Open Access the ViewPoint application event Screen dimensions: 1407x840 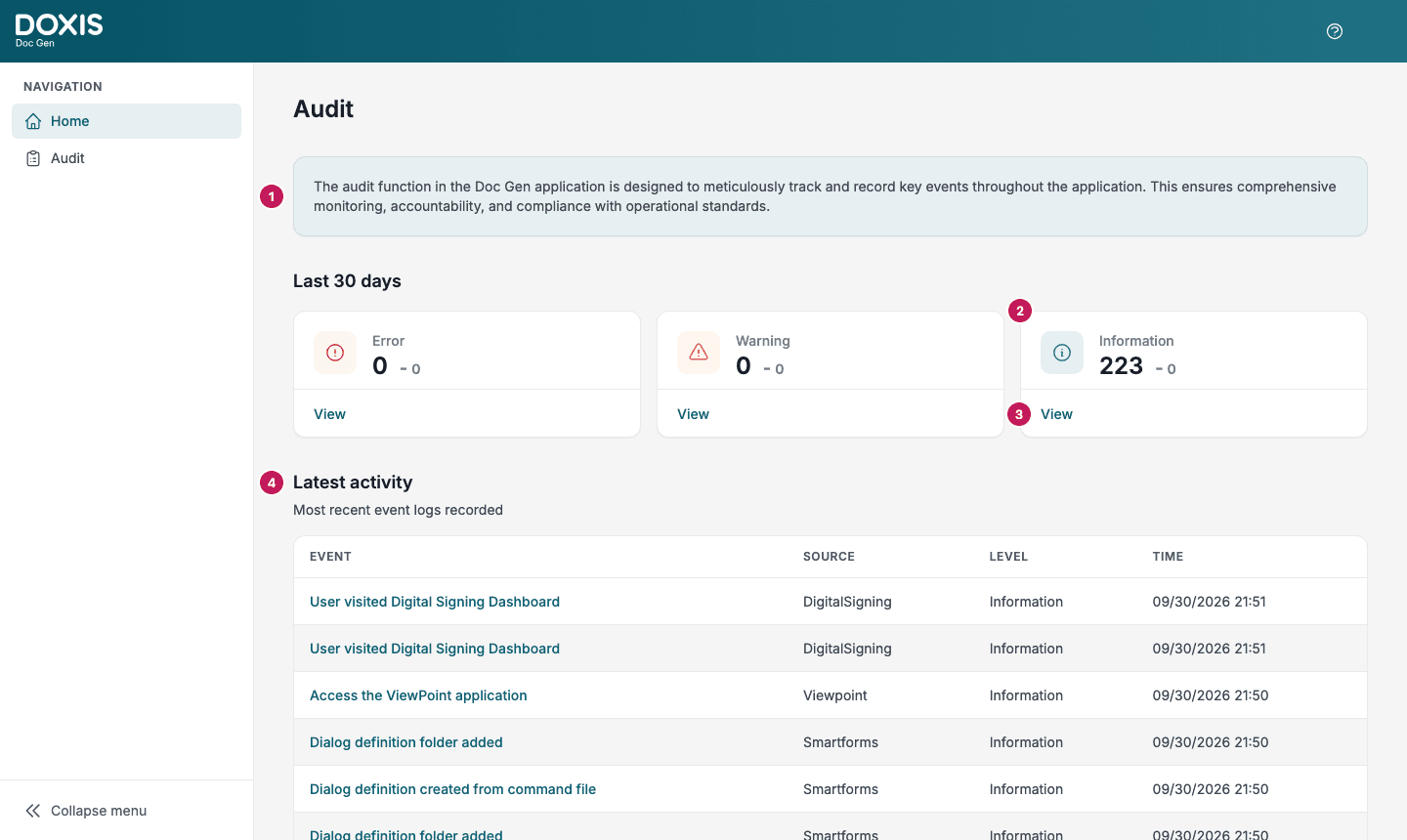(418, 695)
